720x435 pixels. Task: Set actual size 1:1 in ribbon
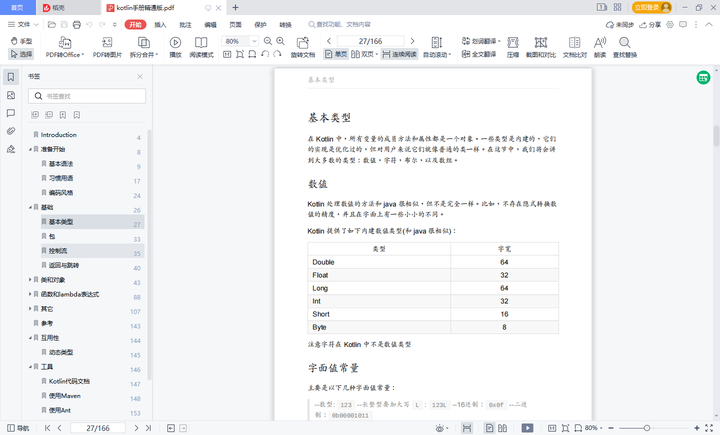[x=227, y=54]
